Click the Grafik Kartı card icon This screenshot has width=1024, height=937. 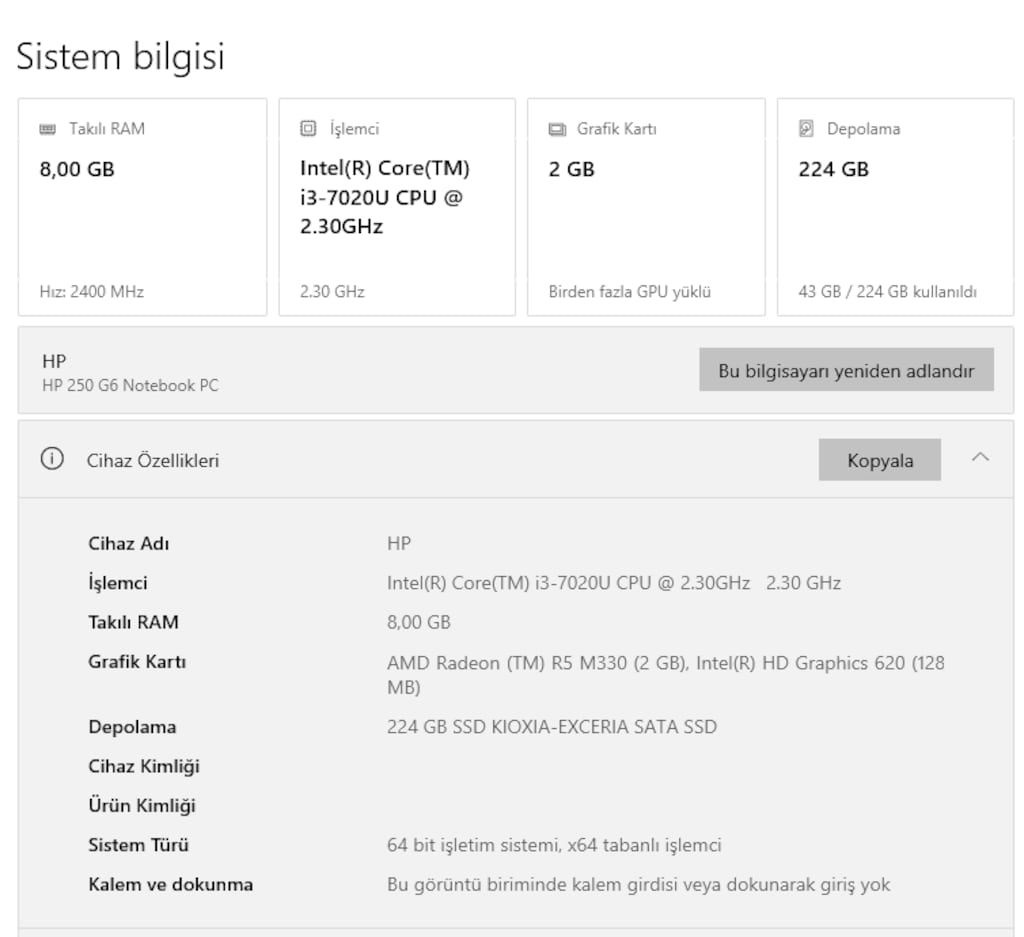coord(557,129)
